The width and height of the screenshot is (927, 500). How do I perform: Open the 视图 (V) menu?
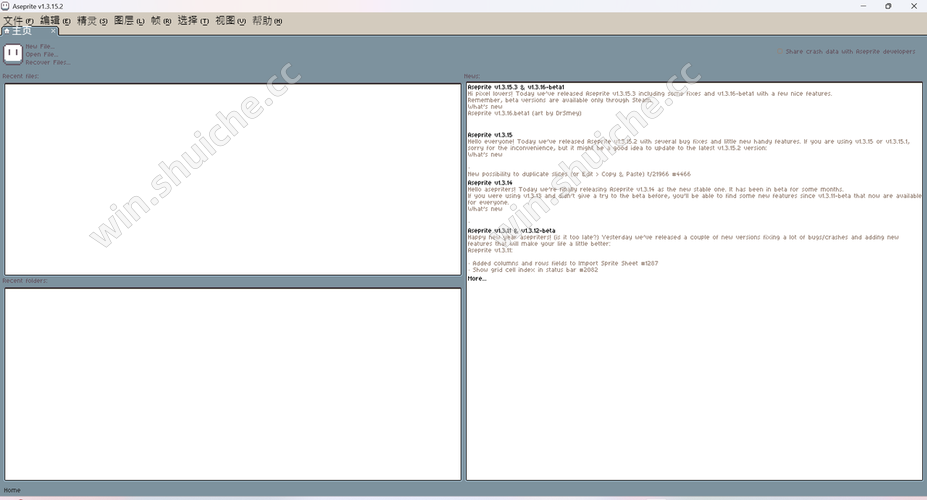231,21
